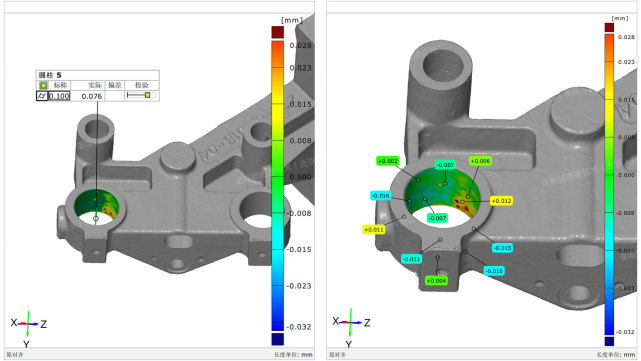Select the -0.015 deviation label

[x=502, y=248]
